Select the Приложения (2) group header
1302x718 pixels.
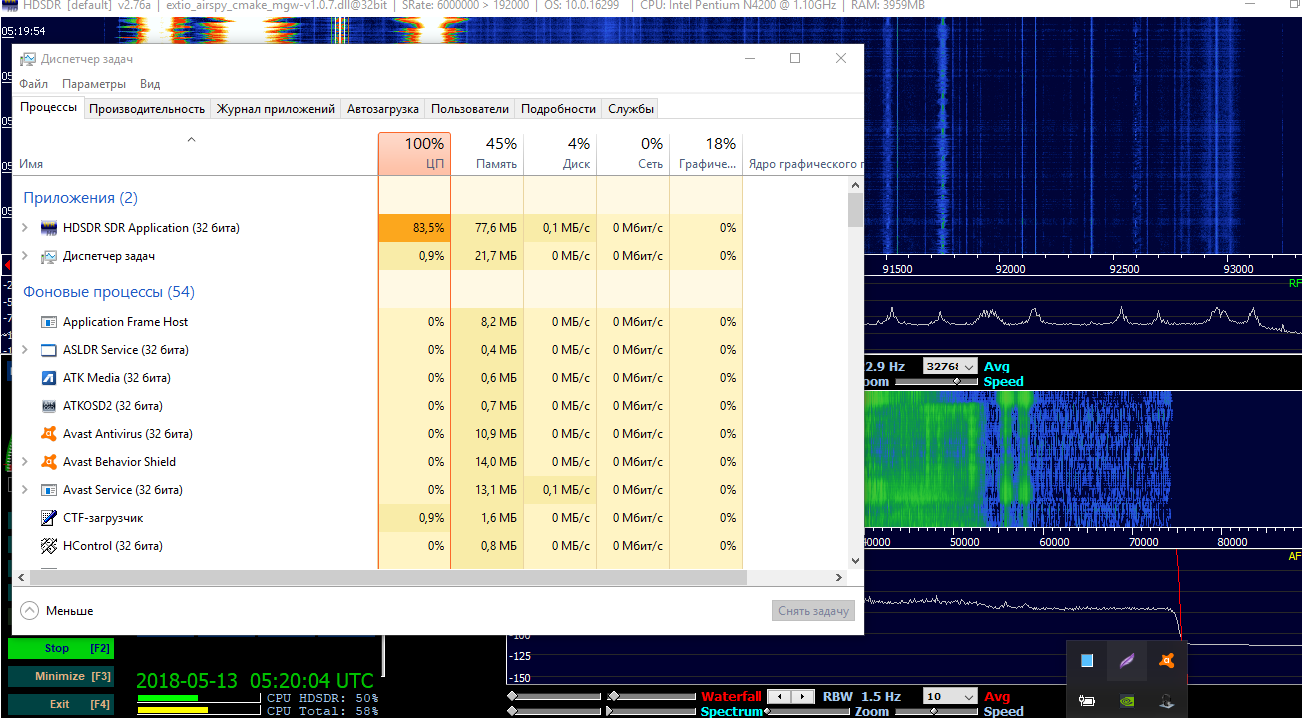coord(81,198)
